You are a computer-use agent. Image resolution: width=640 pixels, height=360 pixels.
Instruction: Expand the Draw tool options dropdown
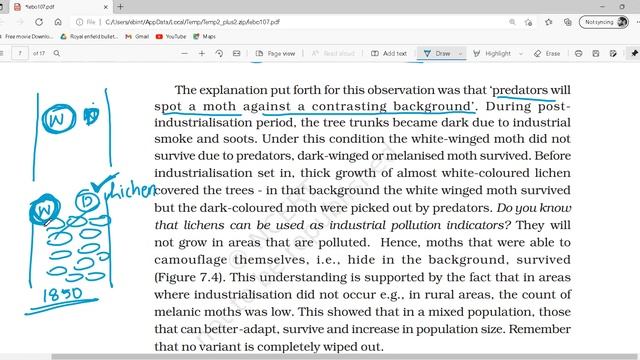(460, 53)
